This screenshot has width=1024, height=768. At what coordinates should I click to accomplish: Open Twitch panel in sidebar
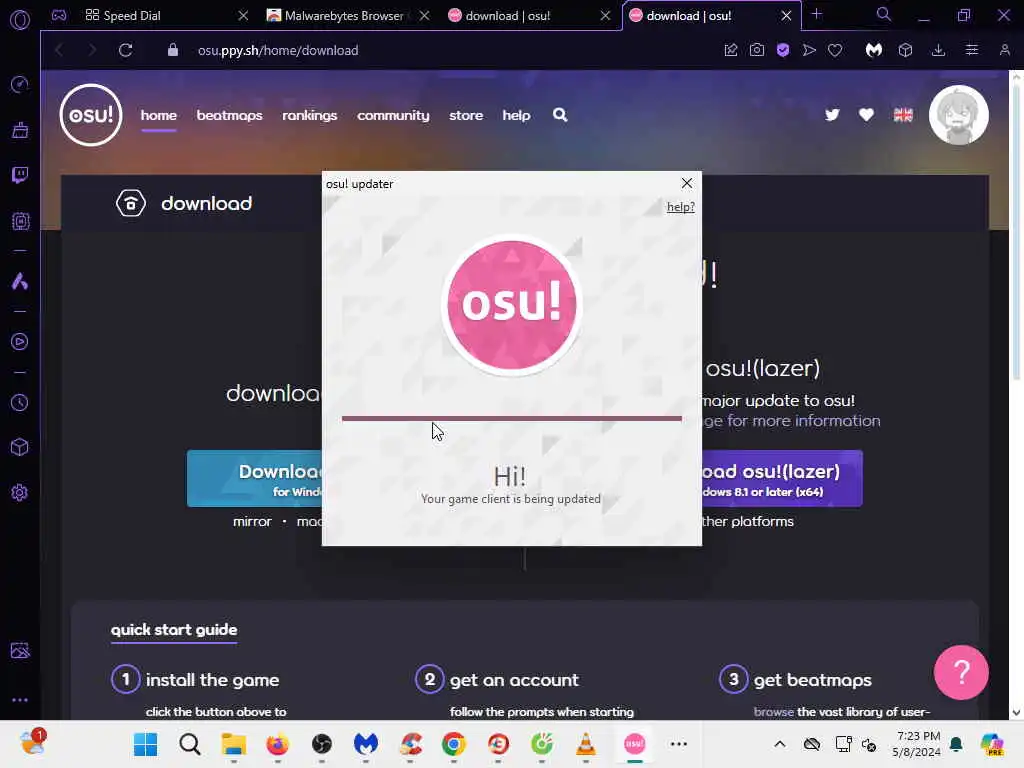click(x=20, y=175)
